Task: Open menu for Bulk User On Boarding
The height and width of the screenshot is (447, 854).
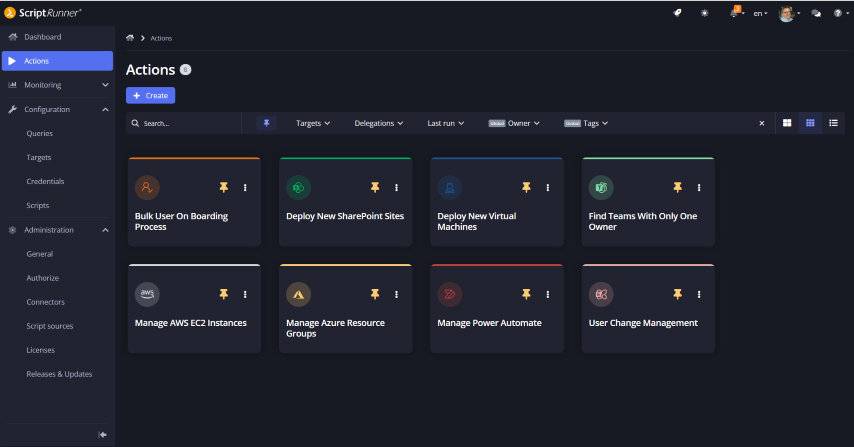Action: pos(245,187)
